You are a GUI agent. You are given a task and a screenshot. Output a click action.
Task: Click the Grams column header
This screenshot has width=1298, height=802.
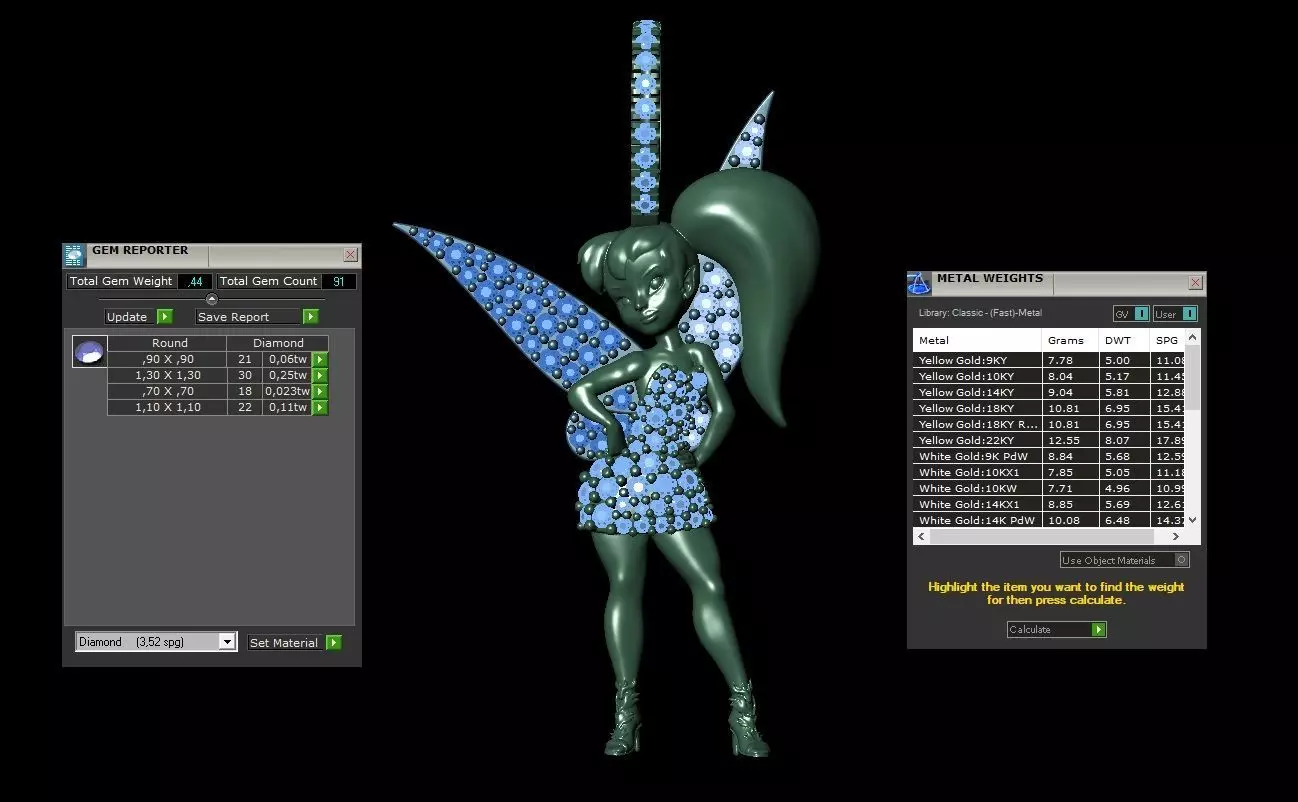(x=1070, y=340)
